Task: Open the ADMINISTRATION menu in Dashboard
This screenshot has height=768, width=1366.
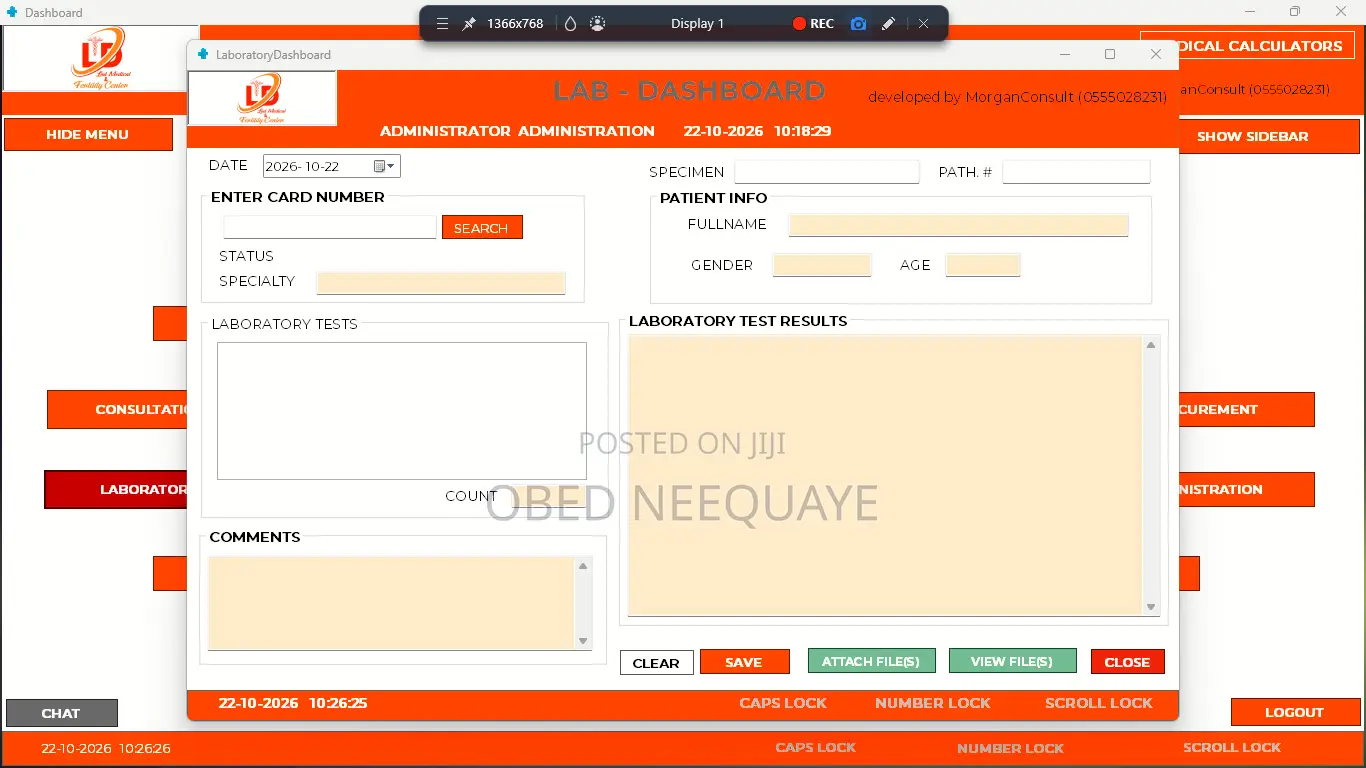Action: click(1246, 489)
